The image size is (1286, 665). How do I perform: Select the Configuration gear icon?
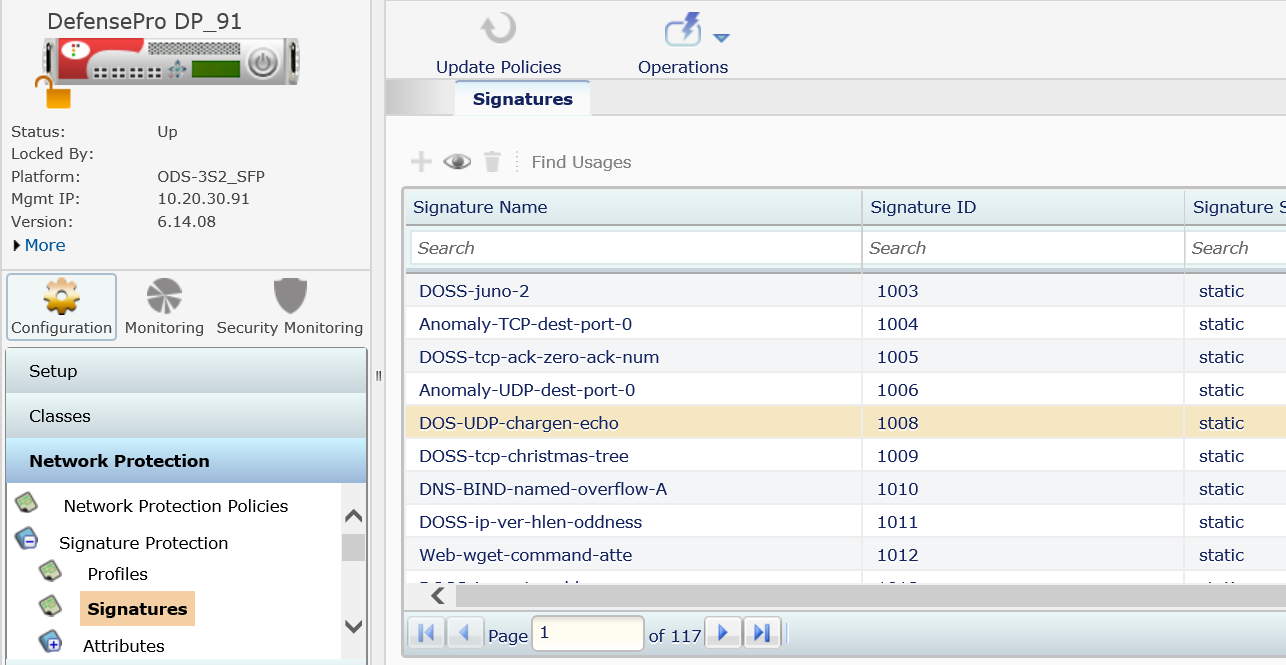(x=60, y=296)
